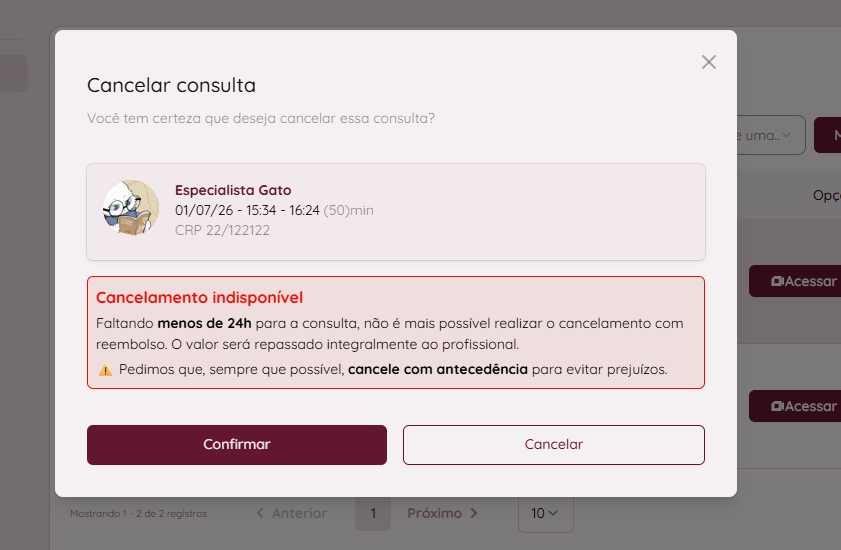
Task: Click the yellow warning triangle icon
Action: (106, 370)
